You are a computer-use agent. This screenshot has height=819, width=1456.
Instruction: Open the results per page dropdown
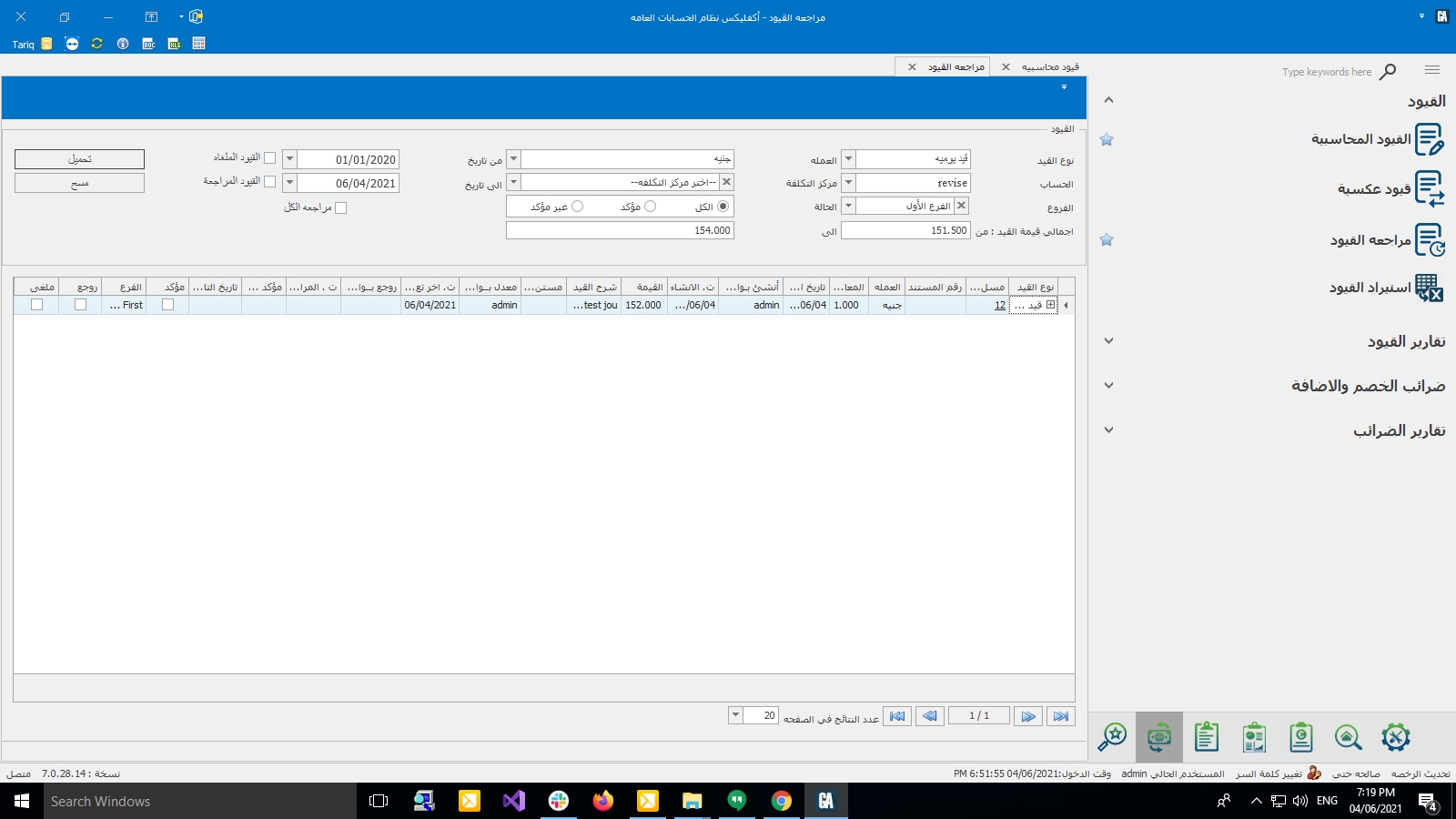point(735,716)
